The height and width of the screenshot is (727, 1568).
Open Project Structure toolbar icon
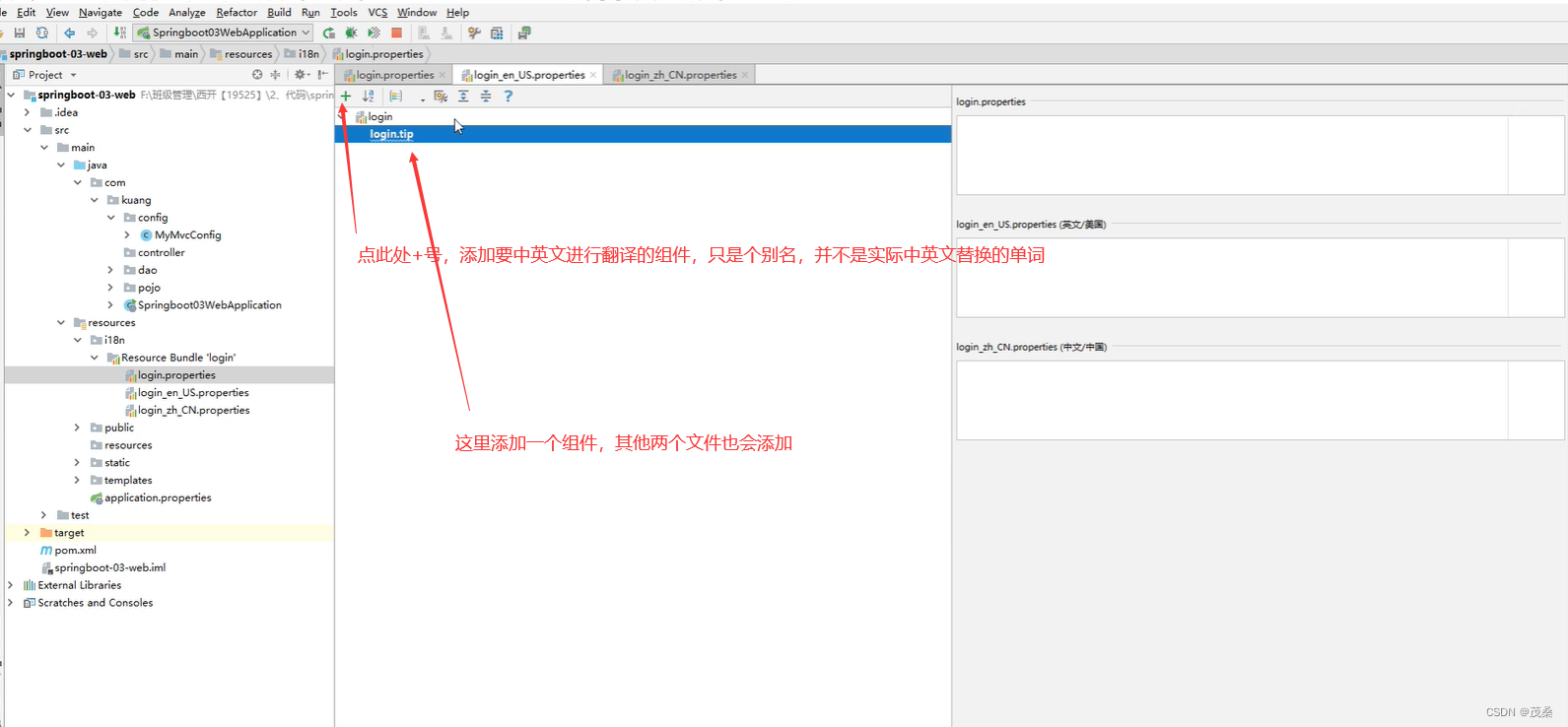click(x=497, y=33)
